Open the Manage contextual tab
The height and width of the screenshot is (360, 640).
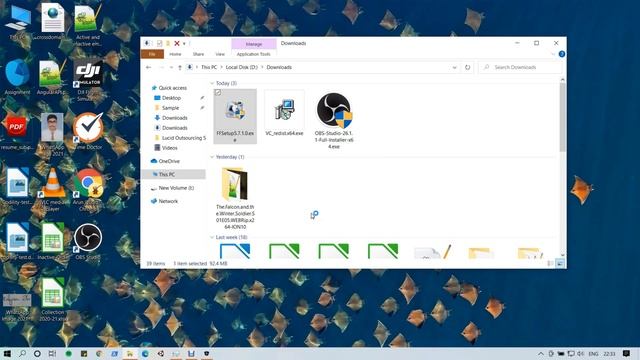pyautogui.click(x=254, y=44)
